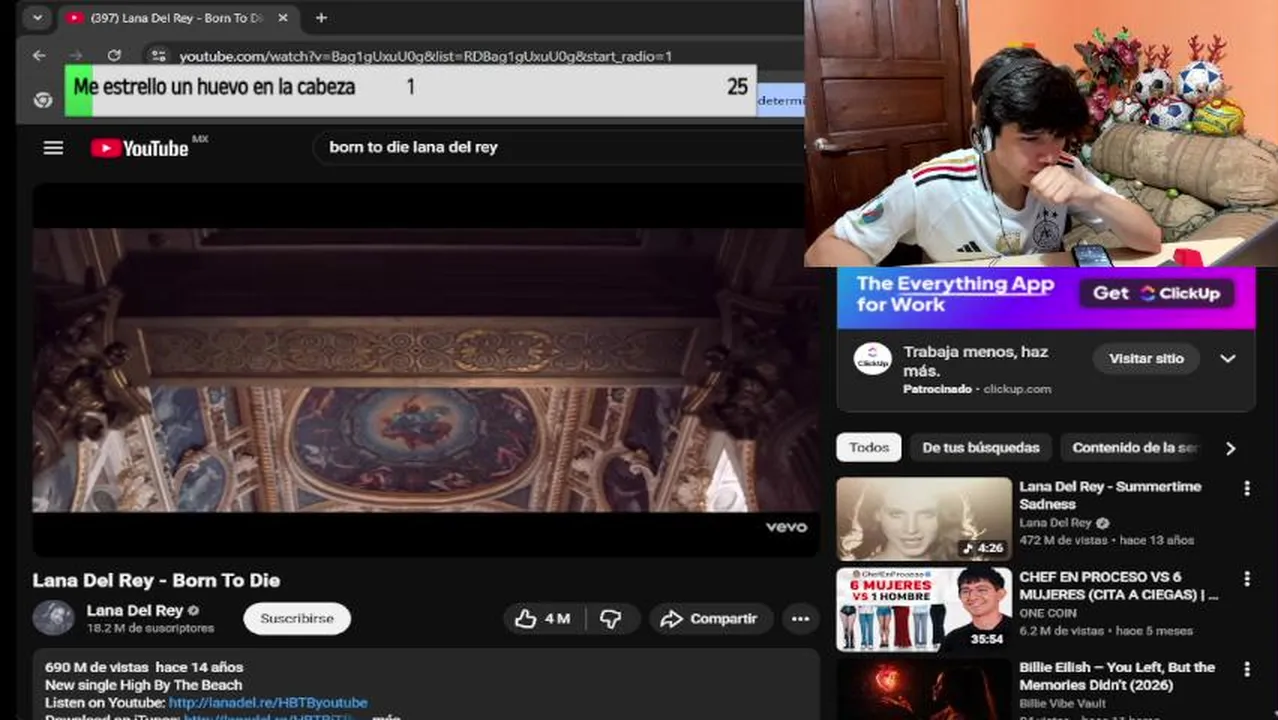The height and width of the screenshot is (720, 1278).
Task: Show more filter chips with the right arrow
Action: (1231, 448)
